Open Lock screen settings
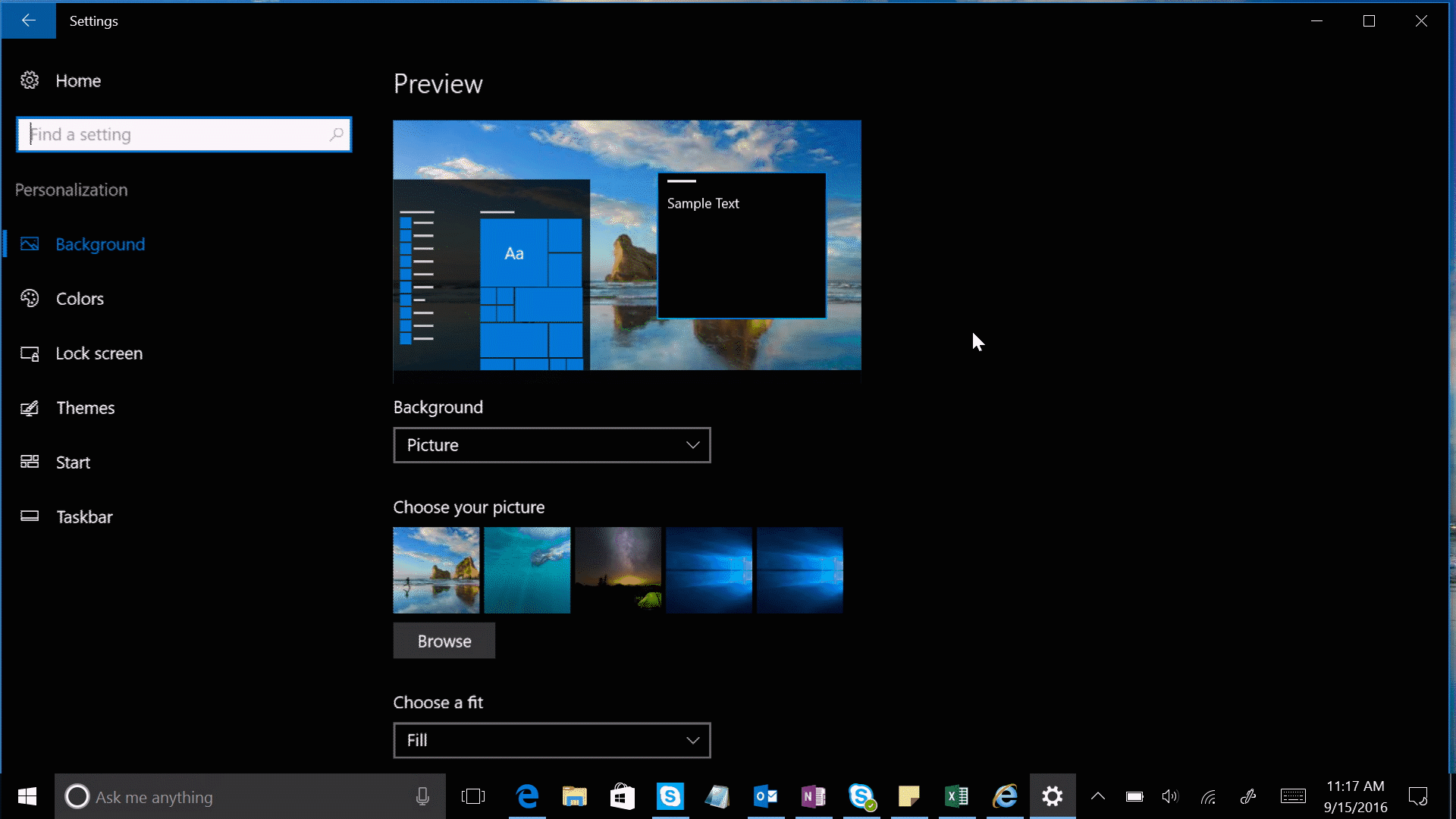Screen dimensions: 1456x819 pyautogui.click(x=99, y=353)
